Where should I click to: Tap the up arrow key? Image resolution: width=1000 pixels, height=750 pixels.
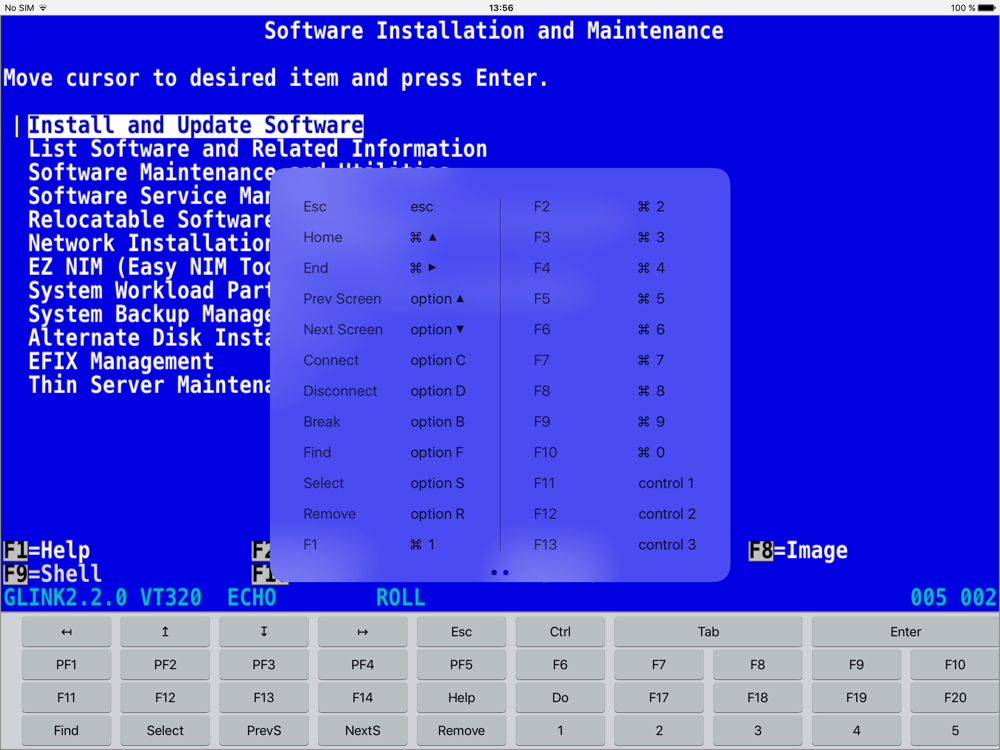(x=165, y=631)
